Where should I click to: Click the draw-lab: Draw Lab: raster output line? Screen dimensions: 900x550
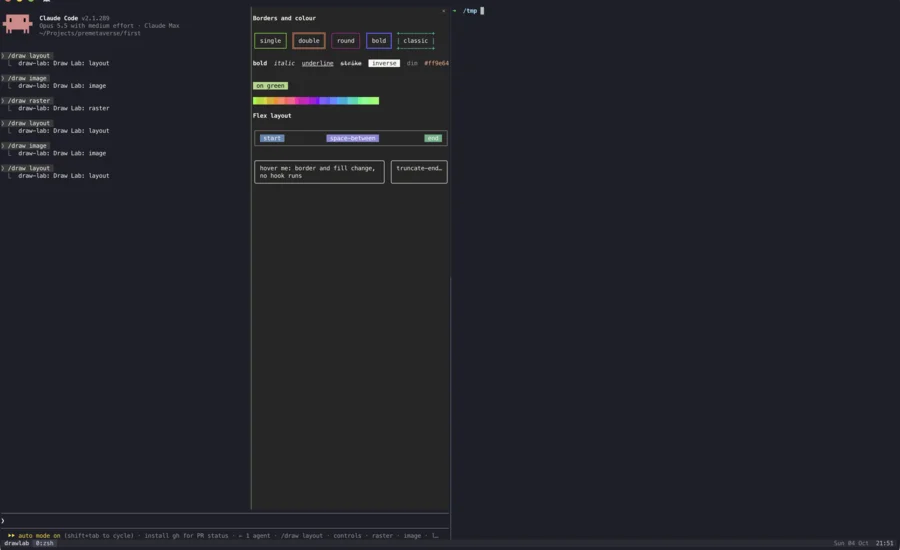pos(64,108)
